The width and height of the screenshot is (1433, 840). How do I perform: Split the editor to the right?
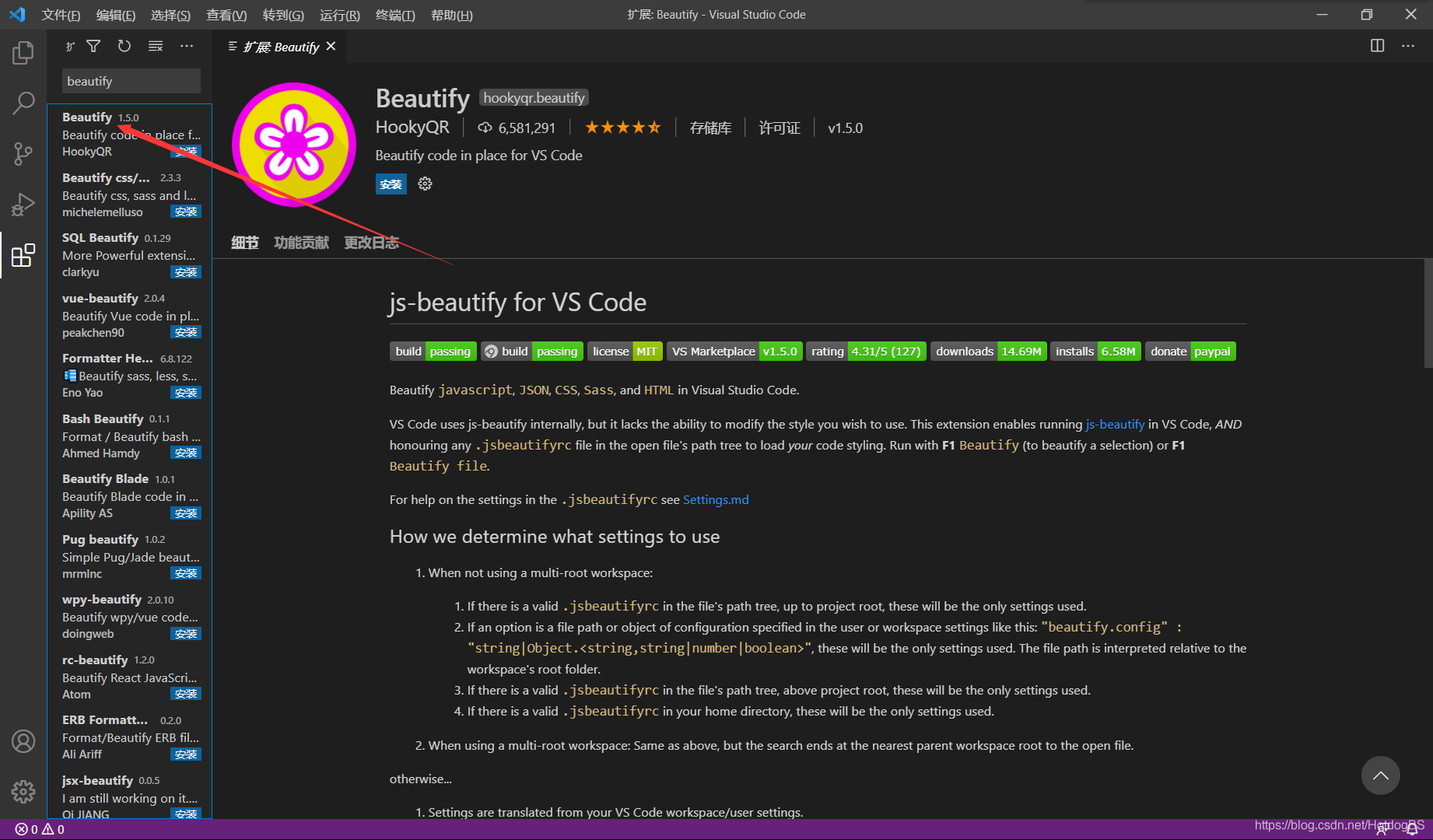pyautogui.click(x=1377, y=46)
